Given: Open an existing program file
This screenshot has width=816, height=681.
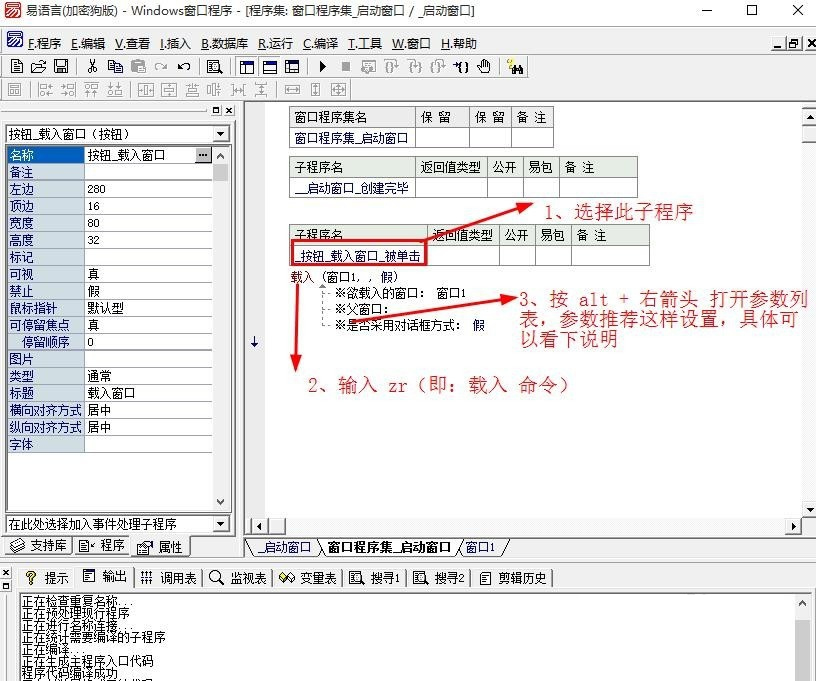Looking at the screenshot, I should [x=39, y=67].
